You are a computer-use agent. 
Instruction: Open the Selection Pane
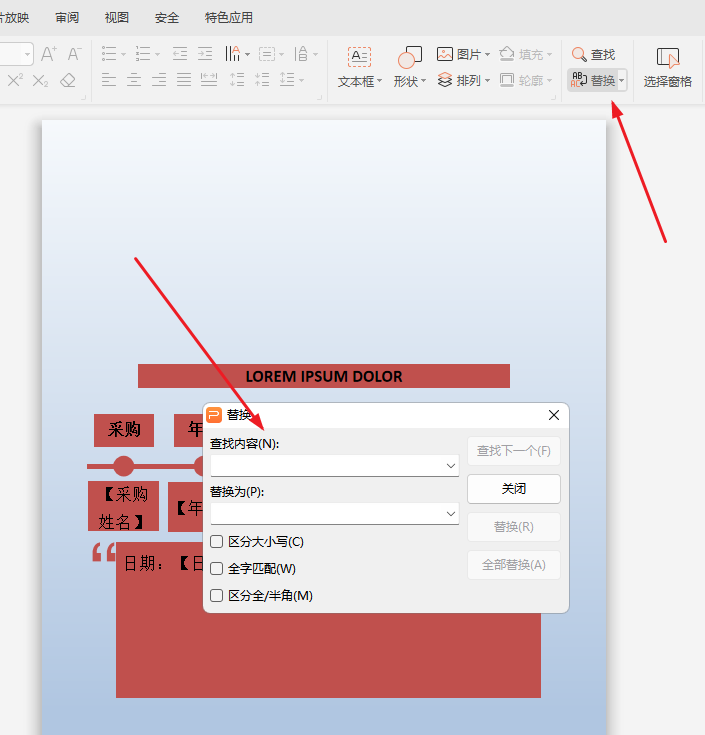668,68
